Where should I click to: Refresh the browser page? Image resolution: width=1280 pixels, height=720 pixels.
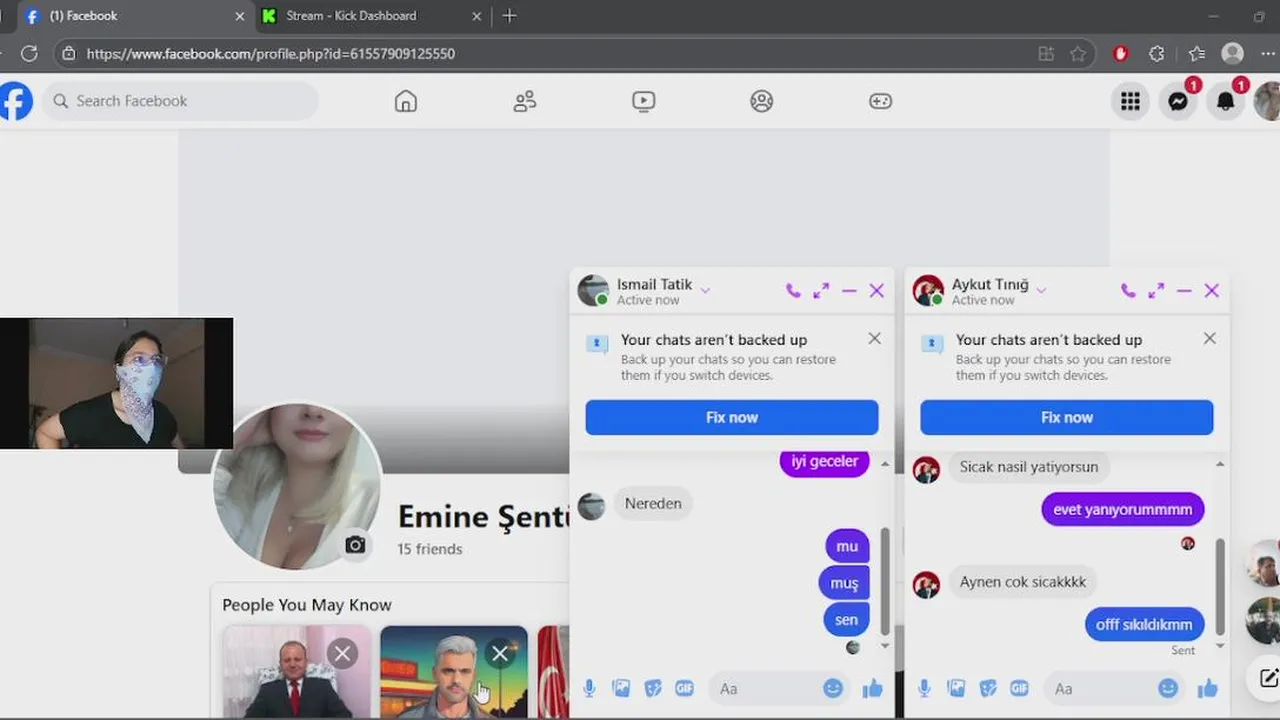pyautogui.click(x=29, y=54)
